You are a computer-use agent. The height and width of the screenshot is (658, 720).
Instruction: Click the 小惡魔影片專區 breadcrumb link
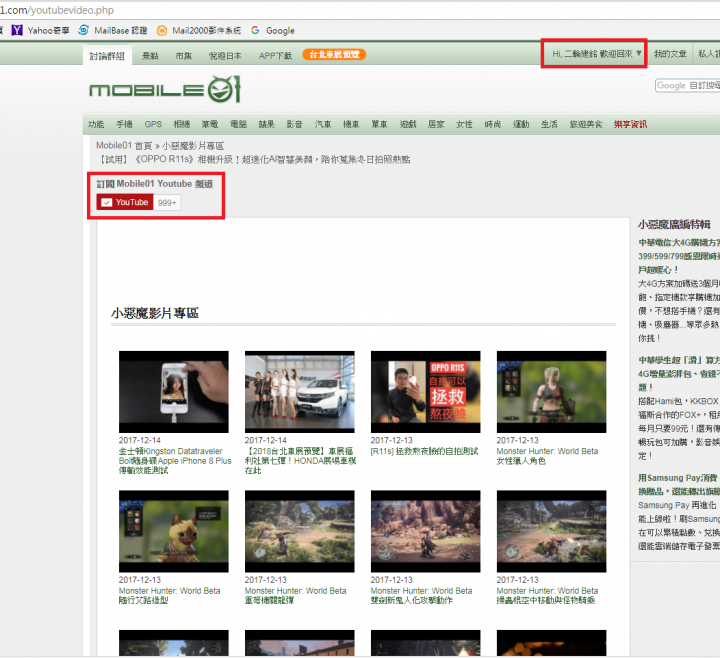[x=193, y=146]
